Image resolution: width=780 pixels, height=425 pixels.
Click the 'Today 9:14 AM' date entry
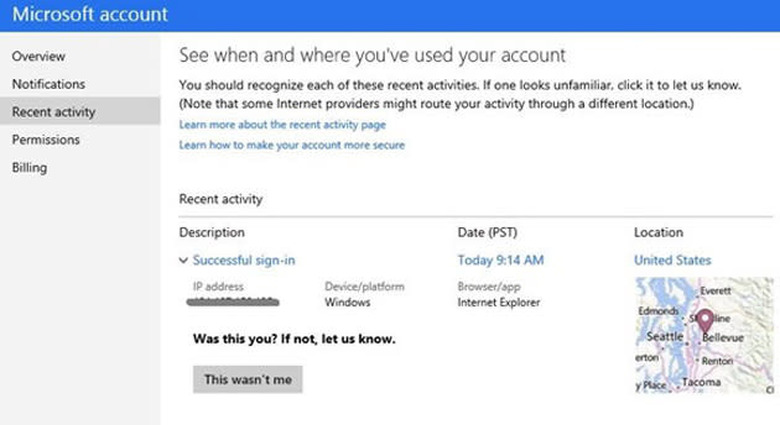pos(500,261)
